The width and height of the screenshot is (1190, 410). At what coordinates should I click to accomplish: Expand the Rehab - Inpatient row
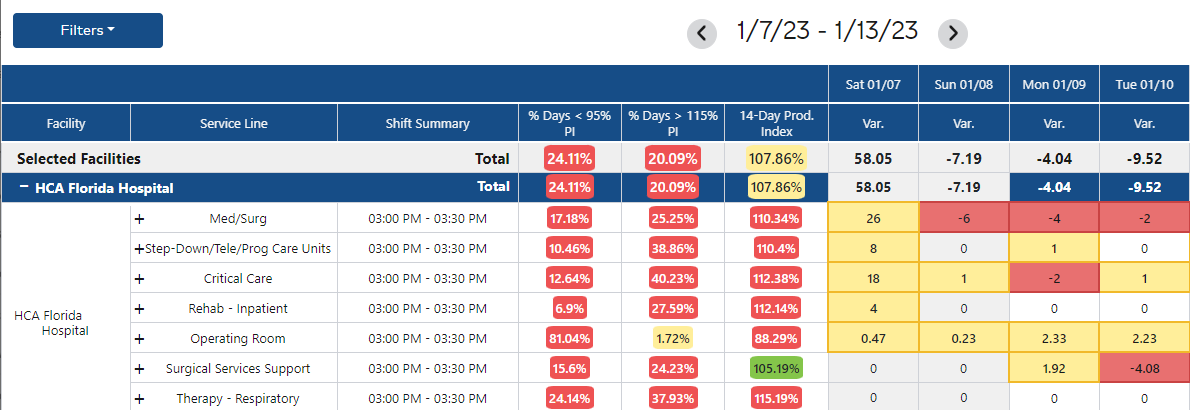coord(140,309)
